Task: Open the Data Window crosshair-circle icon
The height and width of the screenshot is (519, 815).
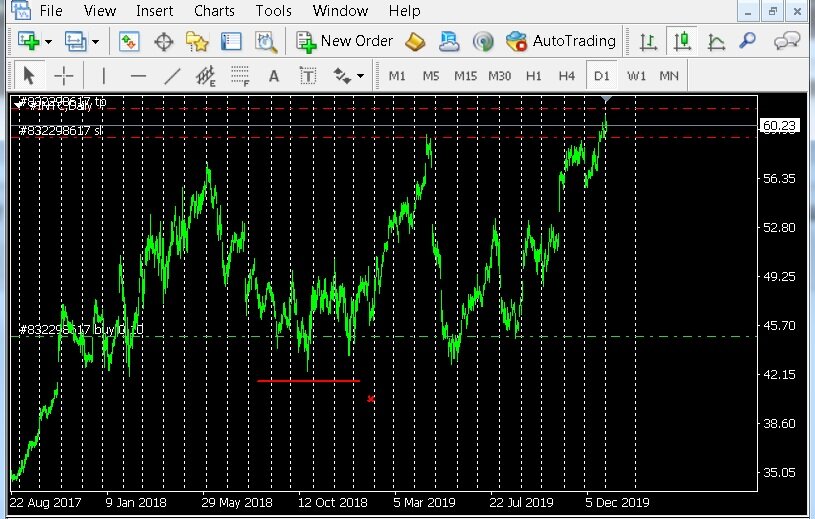Action: 164,41
